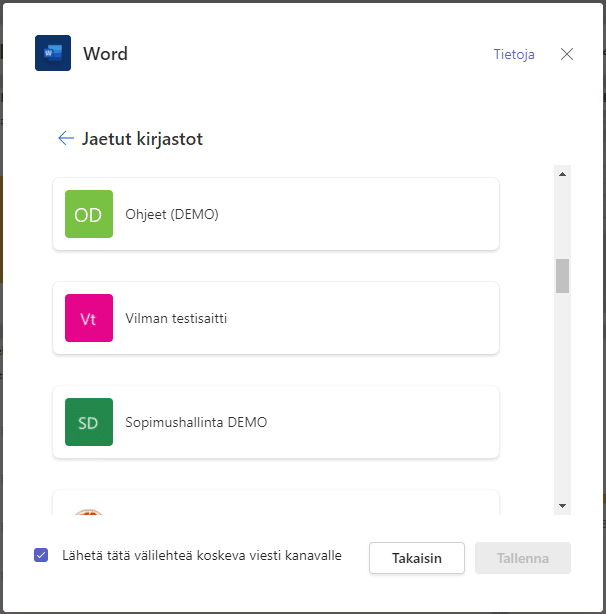Click the Word app icon

point(53,53)
